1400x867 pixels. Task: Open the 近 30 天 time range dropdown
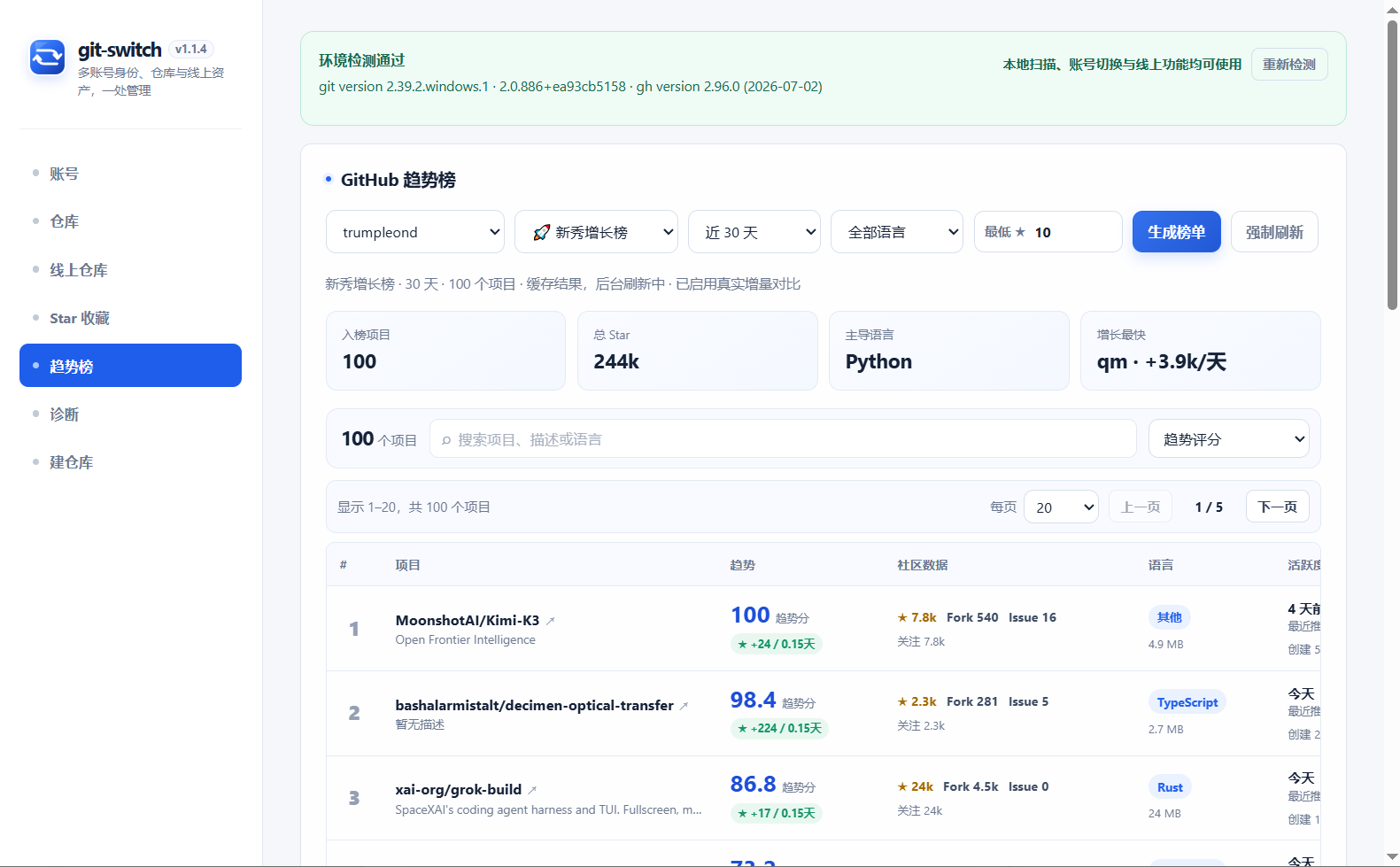coord(754,232)
